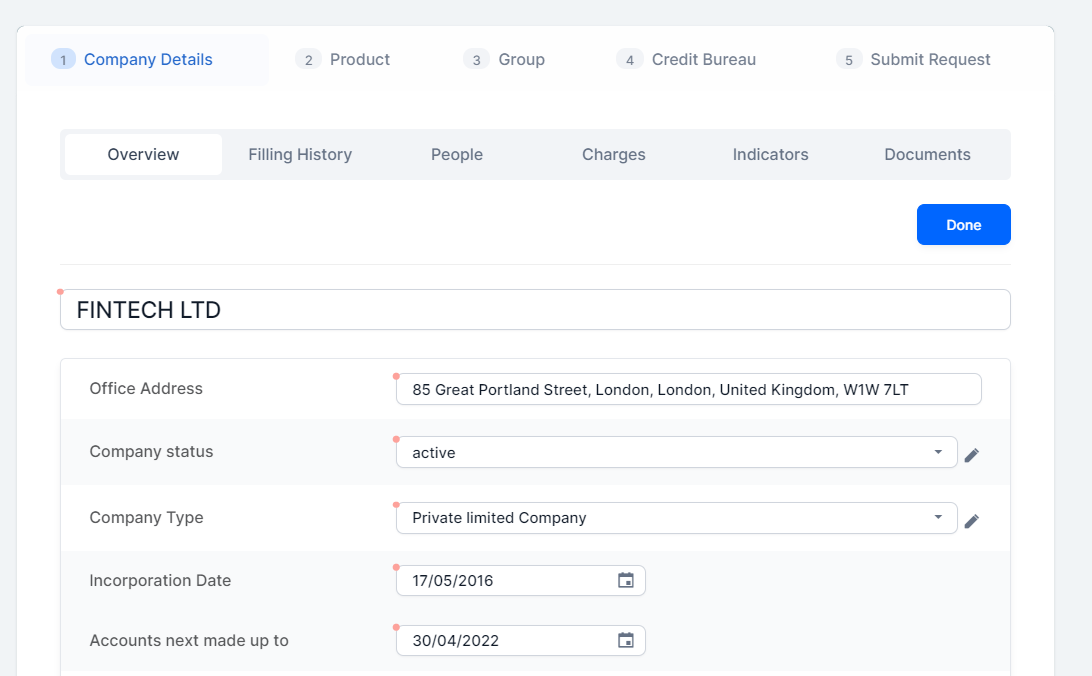Open step 4 Credit Bureau
This screenshot has width=1092, height=676.
(687, 60)
